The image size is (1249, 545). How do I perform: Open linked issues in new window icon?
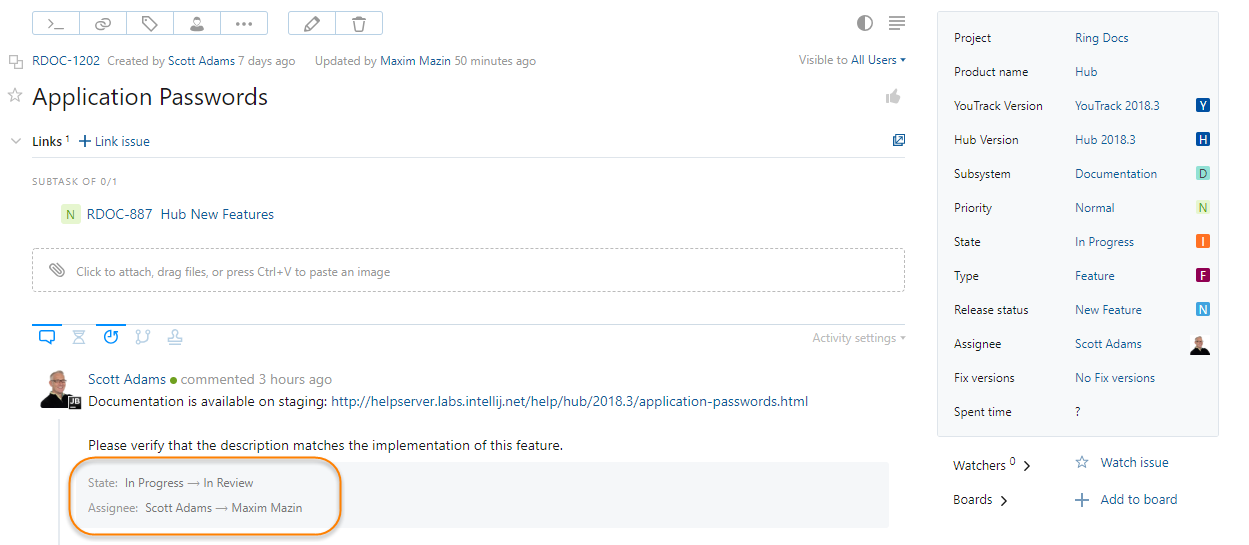coord(899,141)
